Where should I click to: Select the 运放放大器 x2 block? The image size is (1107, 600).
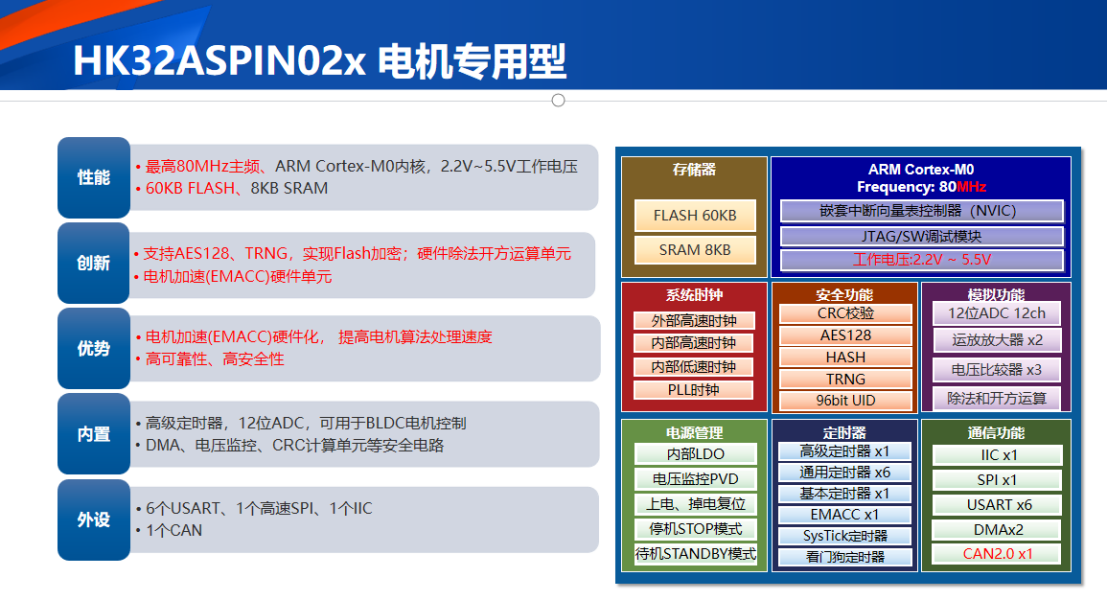tap(996, 340)
